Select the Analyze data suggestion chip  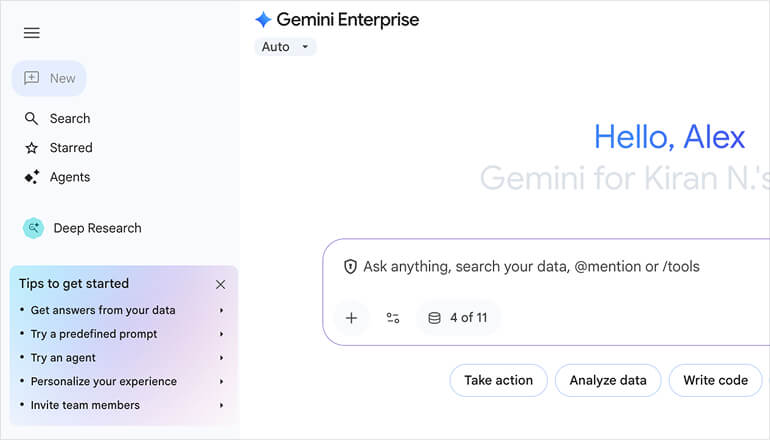click(608, 380)
